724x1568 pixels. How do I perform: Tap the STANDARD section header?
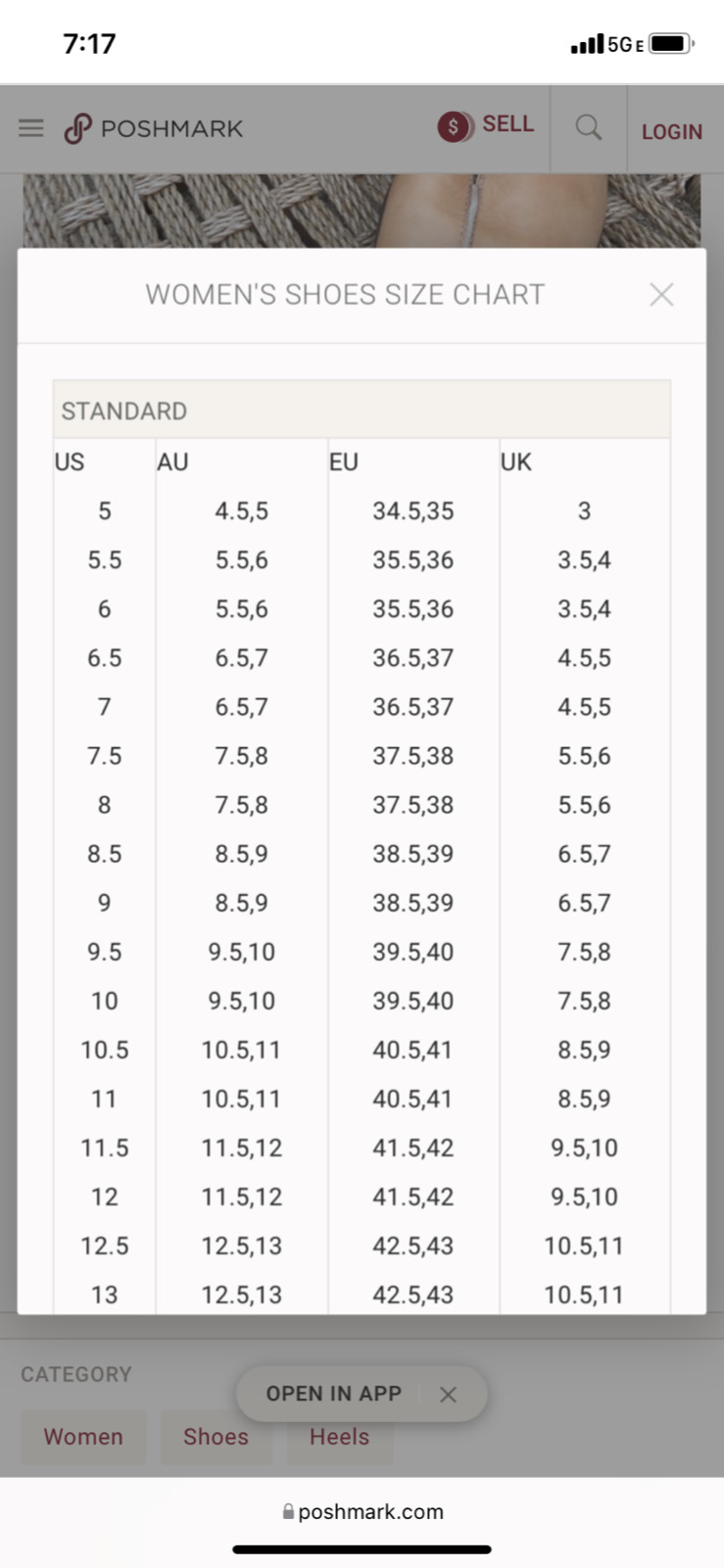point(362,410)
